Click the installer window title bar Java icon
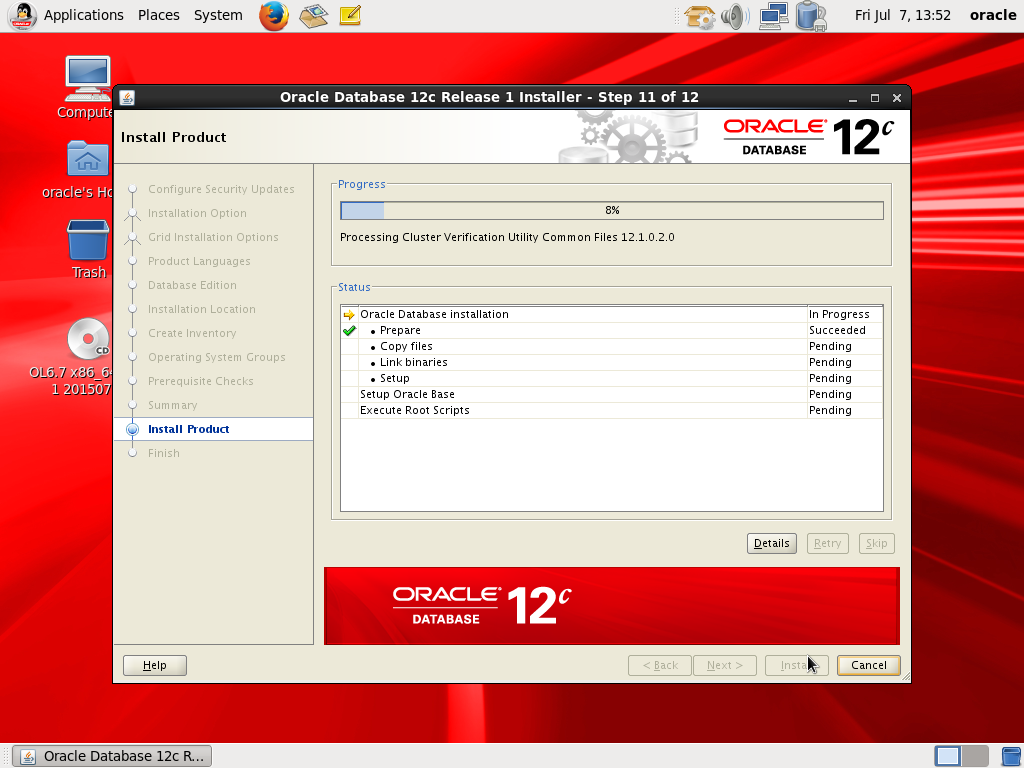Viewport: 1024px width, 768px height. coord(127,97)
